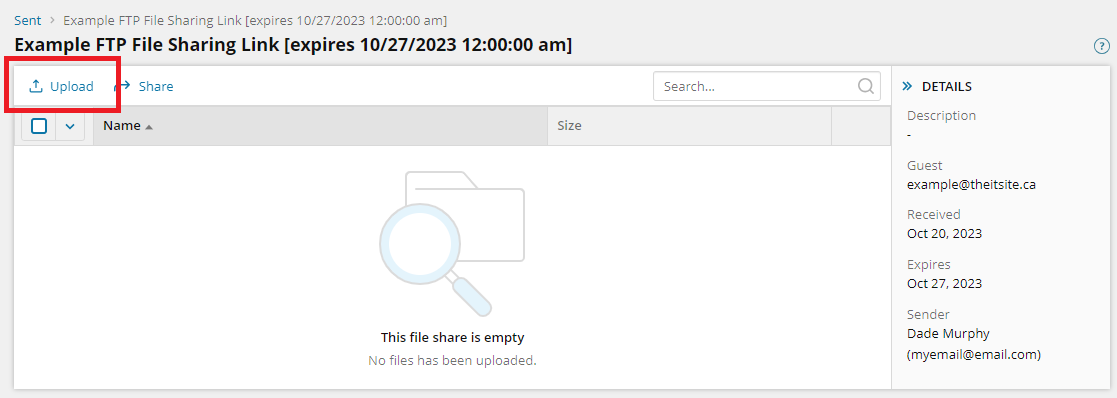1117x398 pixels.
Task: Click the Share arrow icon
Action: pos(123,86)
